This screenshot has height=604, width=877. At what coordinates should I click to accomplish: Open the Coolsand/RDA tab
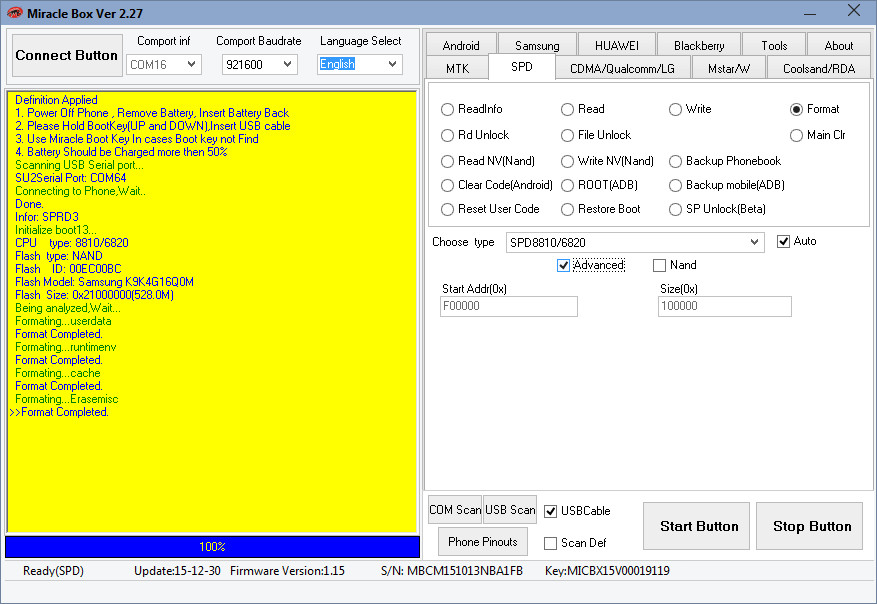pyautogui.click(x=819, y=68)
